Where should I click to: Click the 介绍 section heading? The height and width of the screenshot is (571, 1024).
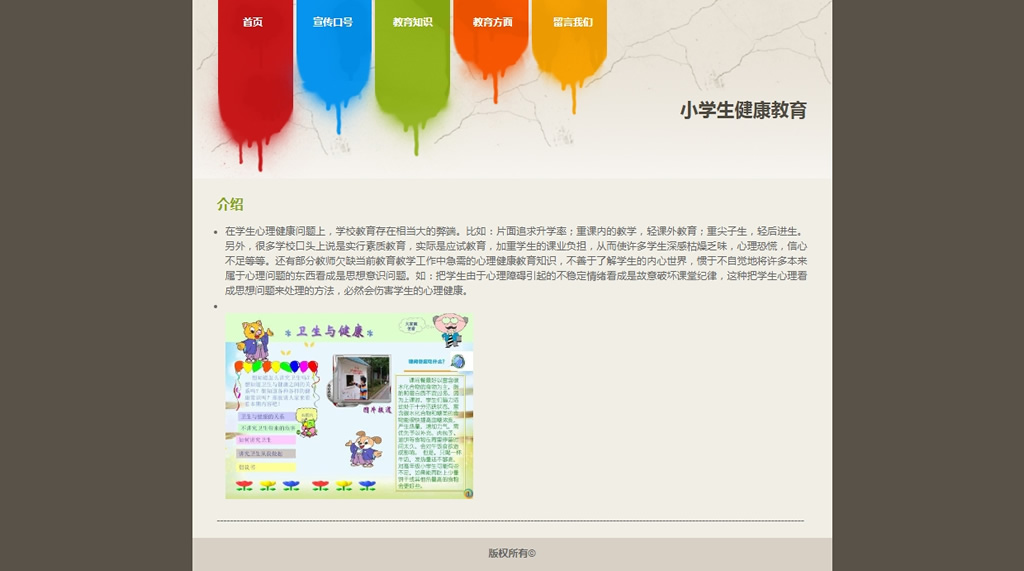[230, 204]
